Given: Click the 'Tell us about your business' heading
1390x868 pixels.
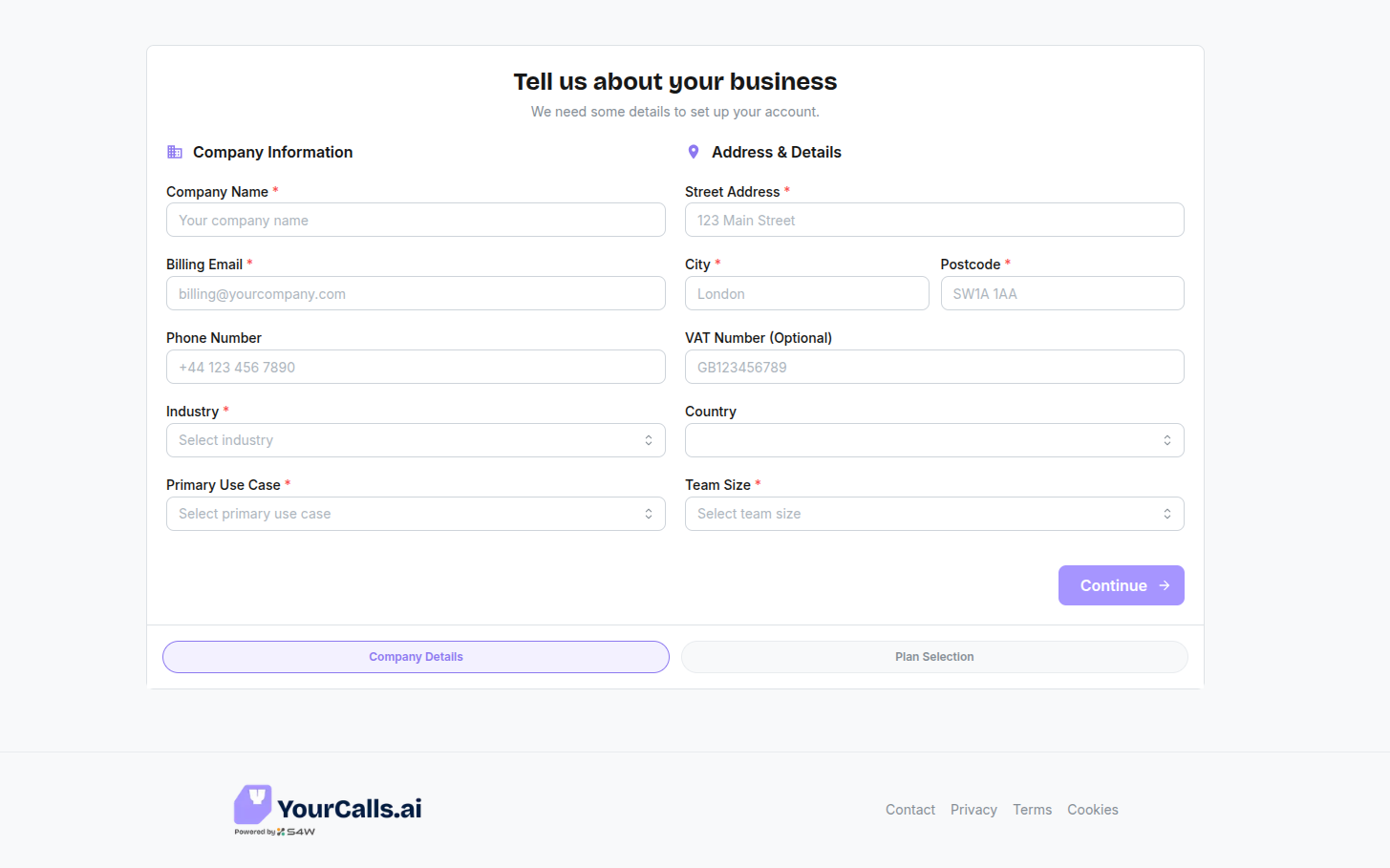Looking at the screenshot, I should 675,82.
